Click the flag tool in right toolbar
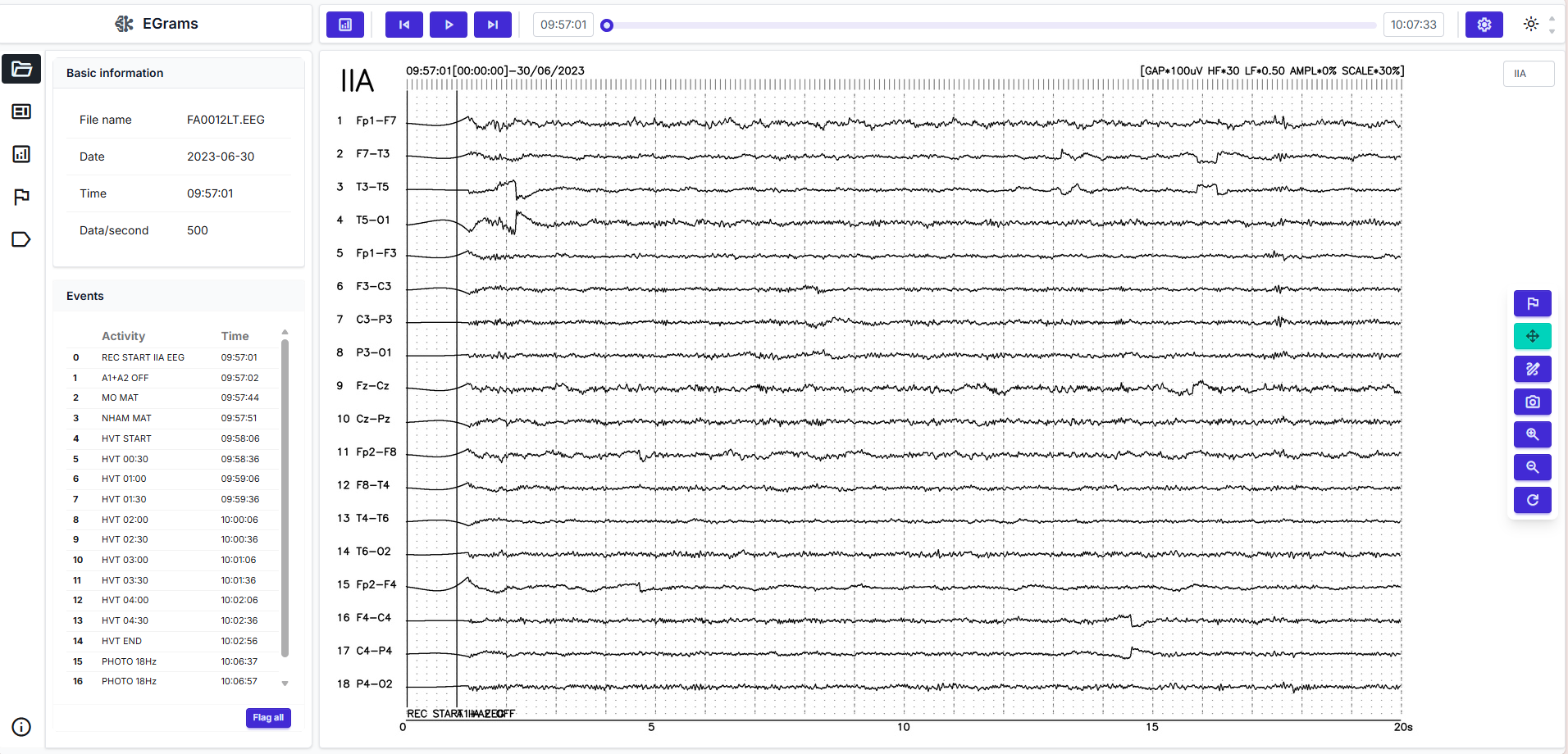The image size is (1568, 754). click(1532, 303)
